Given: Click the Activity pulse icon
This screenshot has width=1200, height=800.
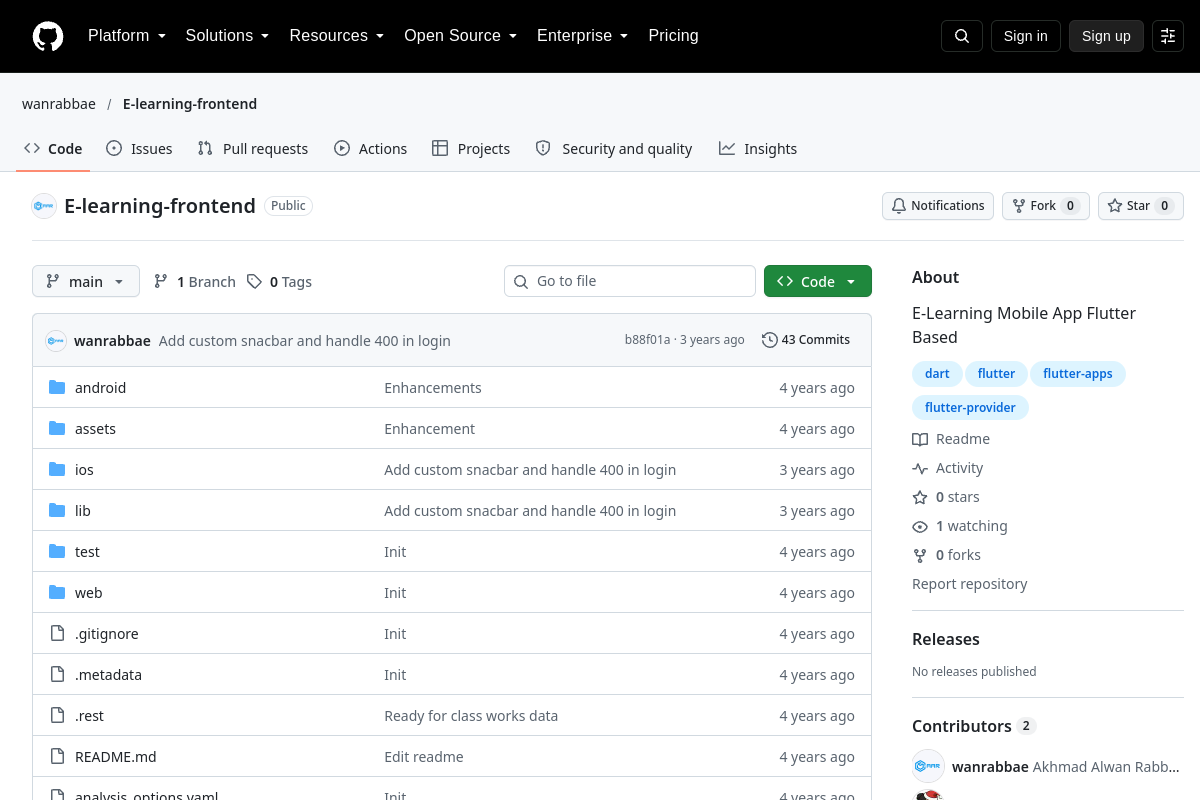Looking at the screenshot, I should (x=920, y=468).
